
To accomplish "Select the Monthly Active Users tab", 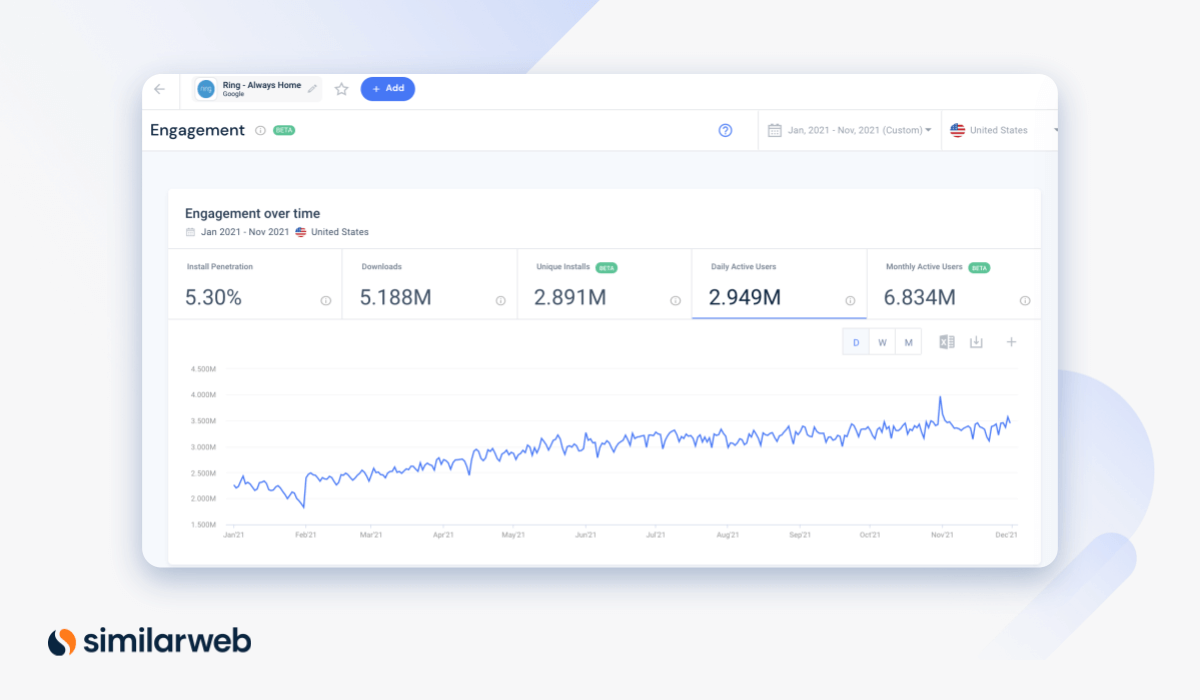I will (x=953, y=284).
